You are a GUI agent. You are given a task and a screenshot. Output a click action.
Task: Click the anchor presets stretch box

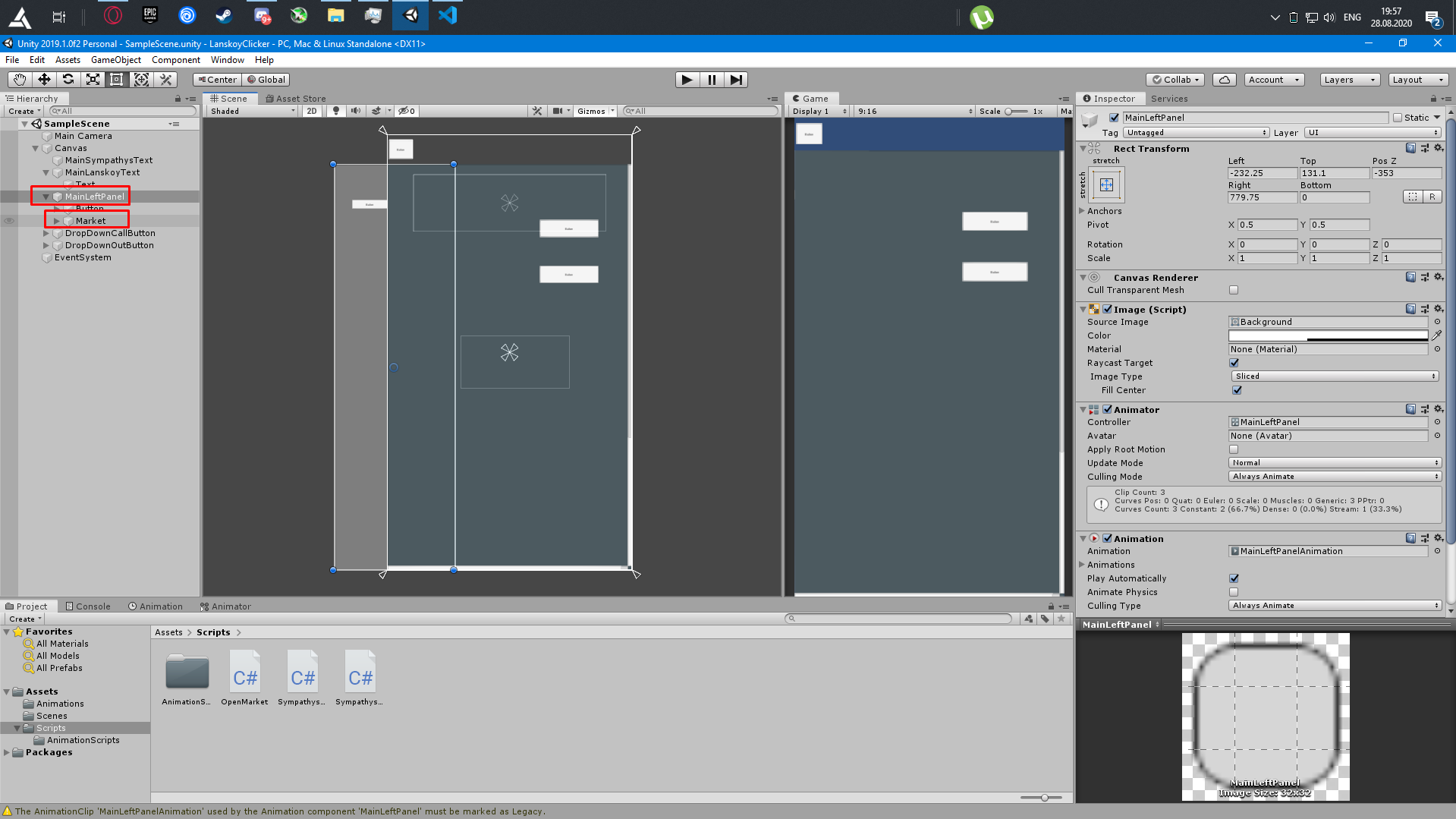pos(1106,184)
